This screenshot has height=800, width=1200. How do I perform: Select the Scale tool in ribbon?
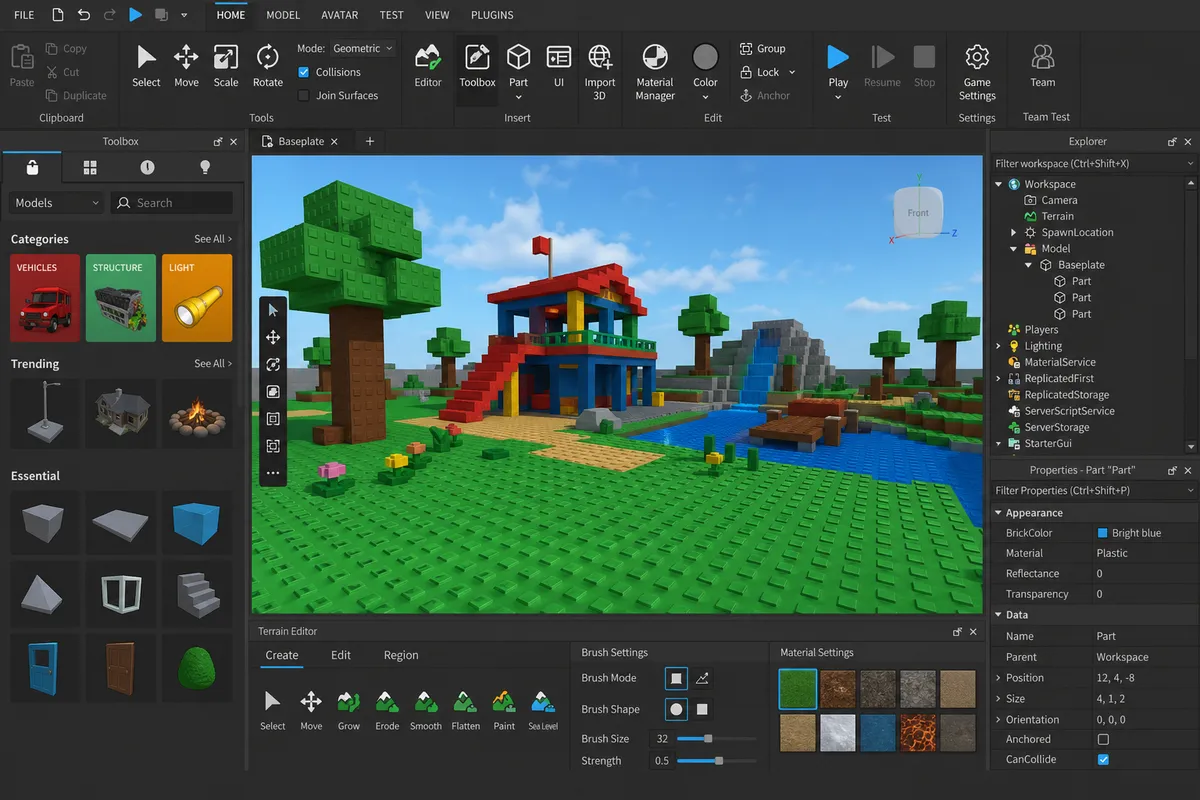coord(226,66)
